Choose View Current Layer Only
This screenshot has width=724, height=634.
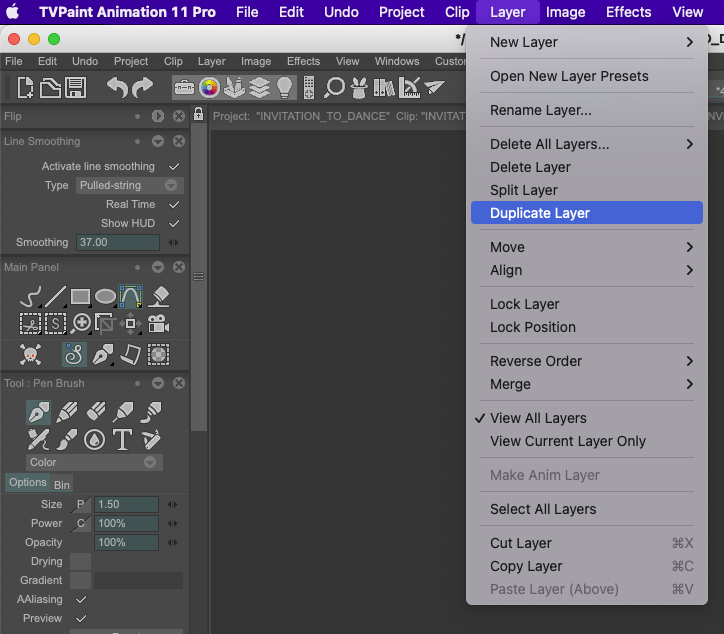(x=587, y=441)
